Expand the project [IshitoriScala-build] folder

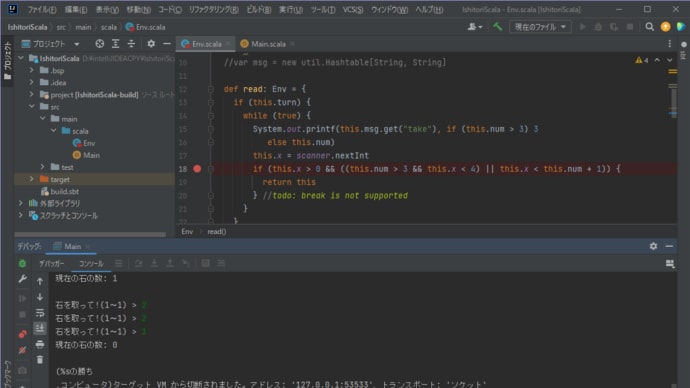31,94
